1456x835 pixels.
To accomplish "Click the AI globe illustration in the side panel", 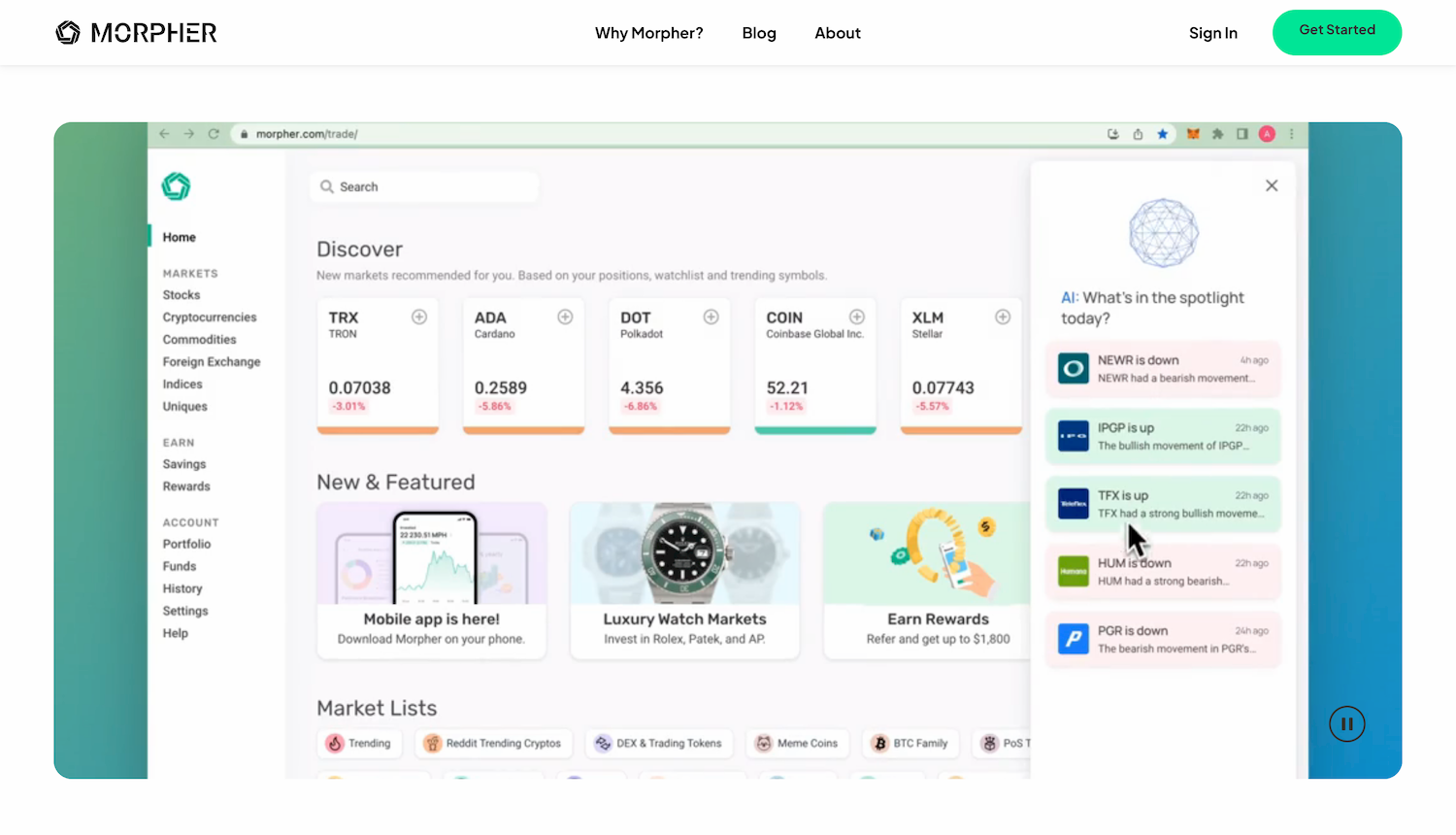I will 1163,233.
